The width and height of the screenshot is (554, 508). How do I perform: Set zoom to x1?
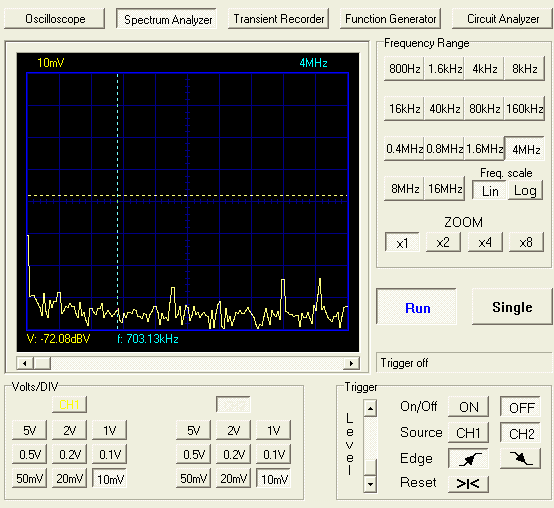coord(402,242)
